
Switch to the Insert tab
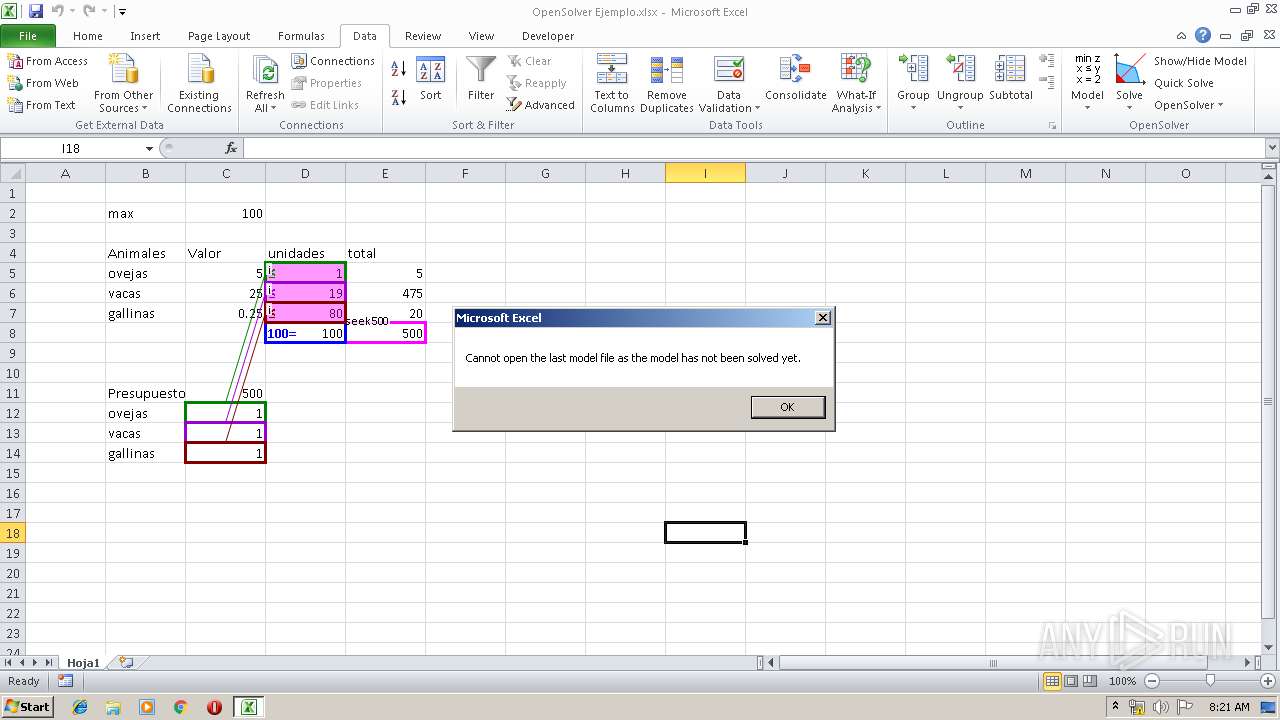pos(145,36)
